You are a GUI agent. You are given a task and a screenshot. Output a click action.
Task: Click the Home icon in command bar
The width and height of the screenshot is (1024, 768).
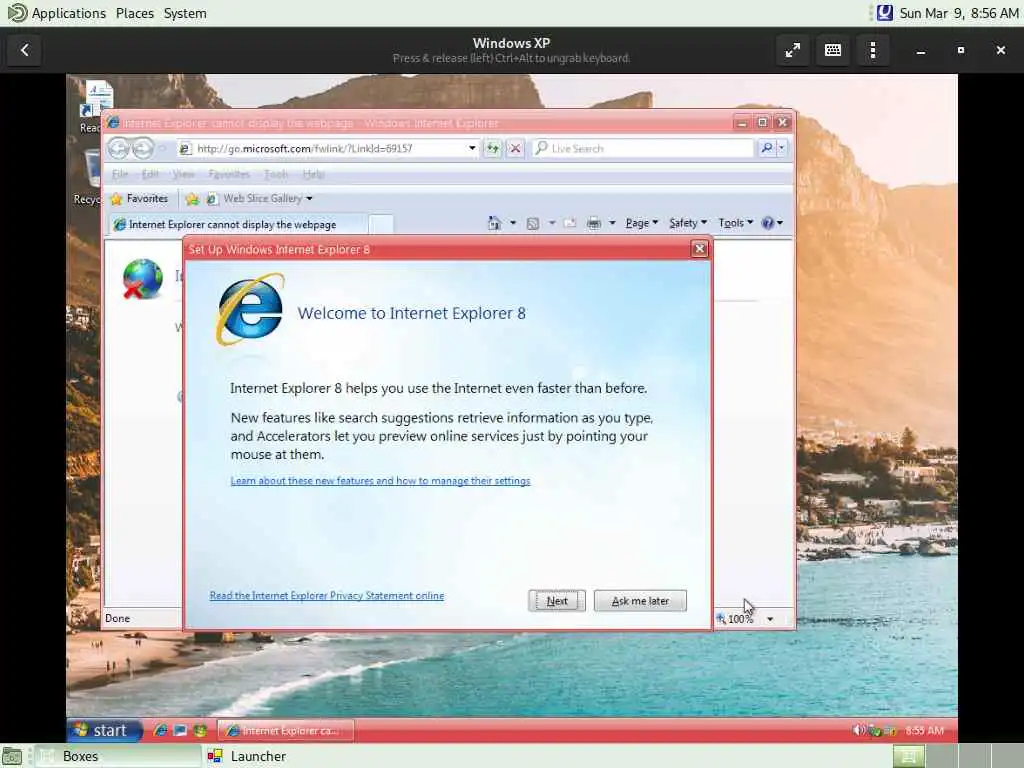tap(494, 223)
